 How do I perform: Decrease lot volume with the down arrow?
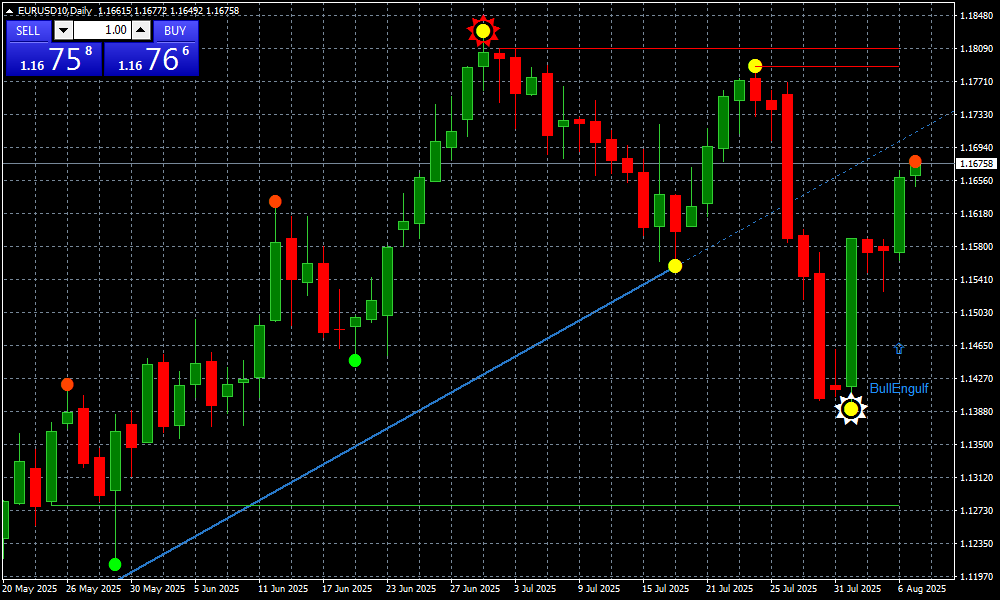pyautogui.click(x=63, y=30)
